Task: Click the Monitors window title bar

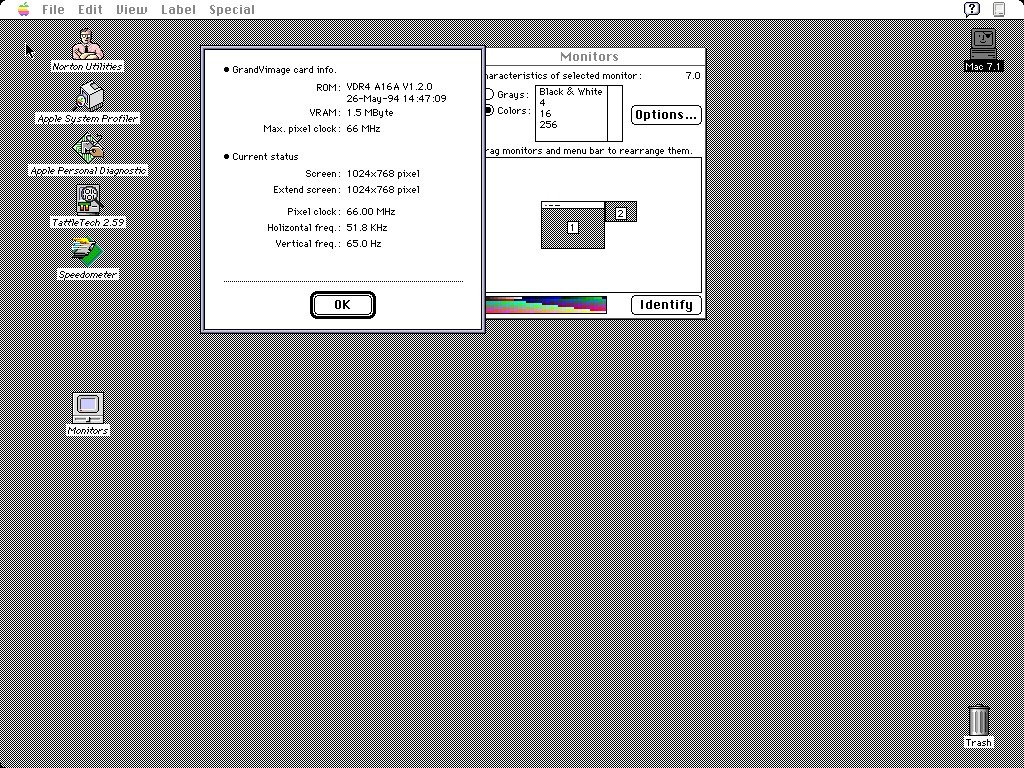Action: (594, 57)
